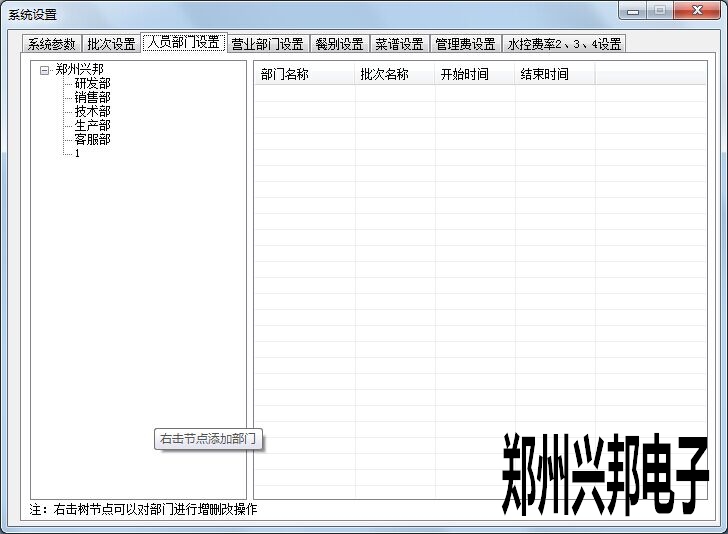Minimize the 系统设置 window
Screen dimensions: 728x534
[x=632, y=11]
